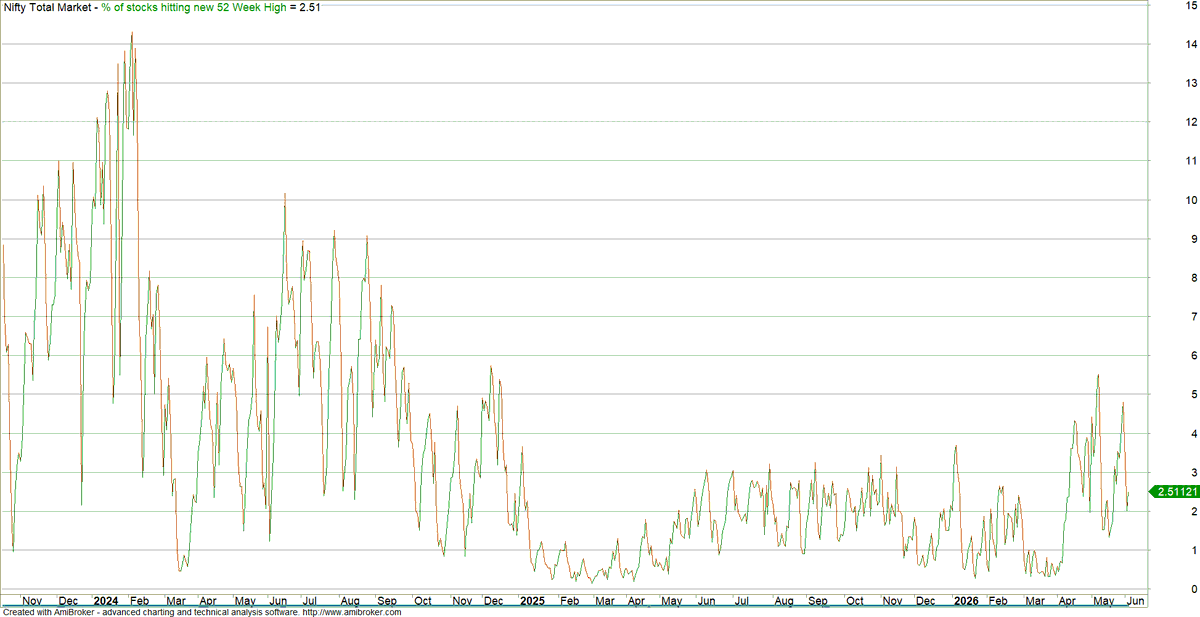Click the Dec label just before 2026

tap(926, 601)
